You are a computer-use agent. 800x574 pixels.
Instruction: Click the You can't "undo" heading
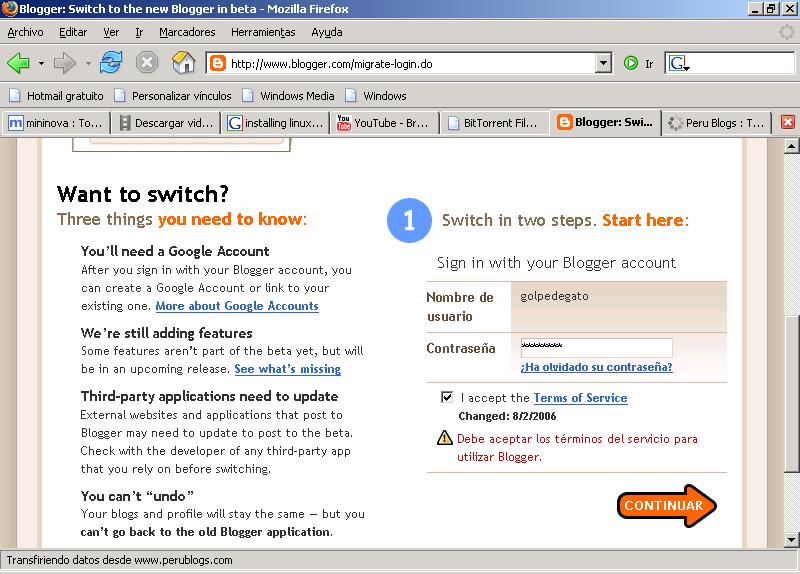pyautogui.click(x=137, y=496)
